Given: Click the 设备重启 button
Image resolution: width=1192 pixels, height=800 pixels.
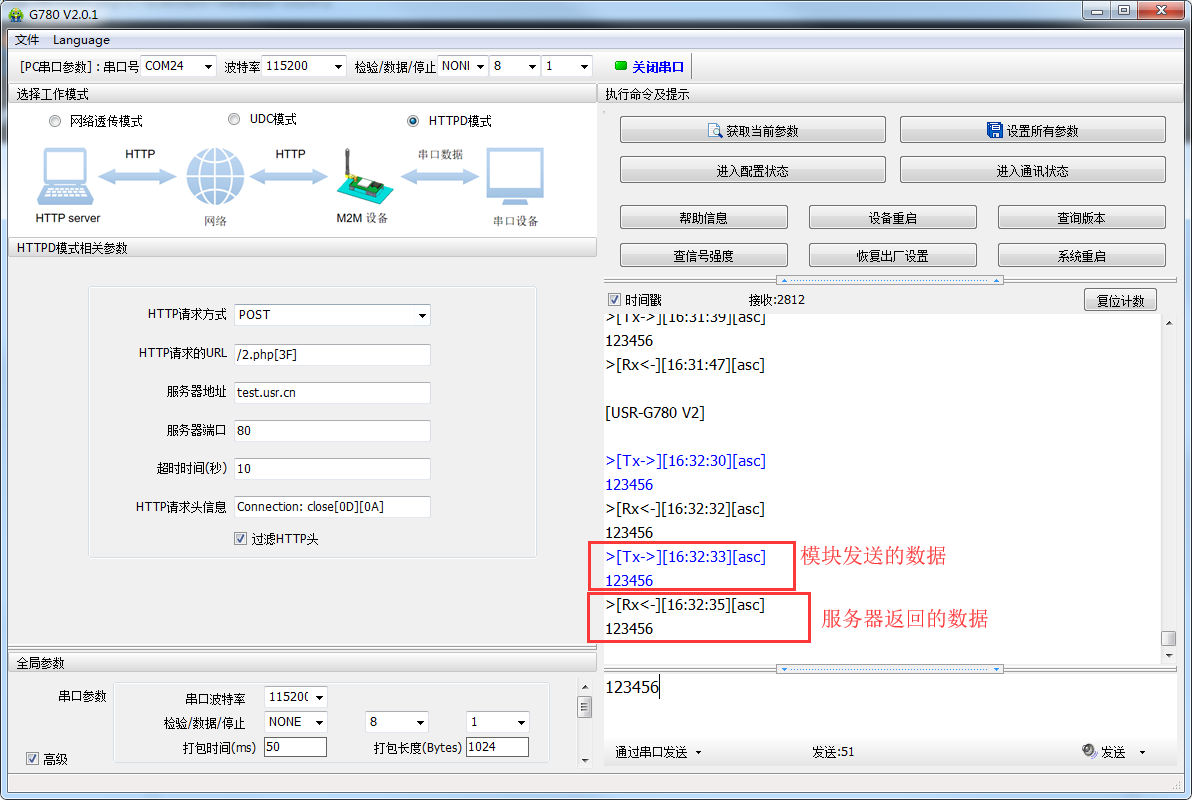Looking at the screenshot, I should point(892,218).
